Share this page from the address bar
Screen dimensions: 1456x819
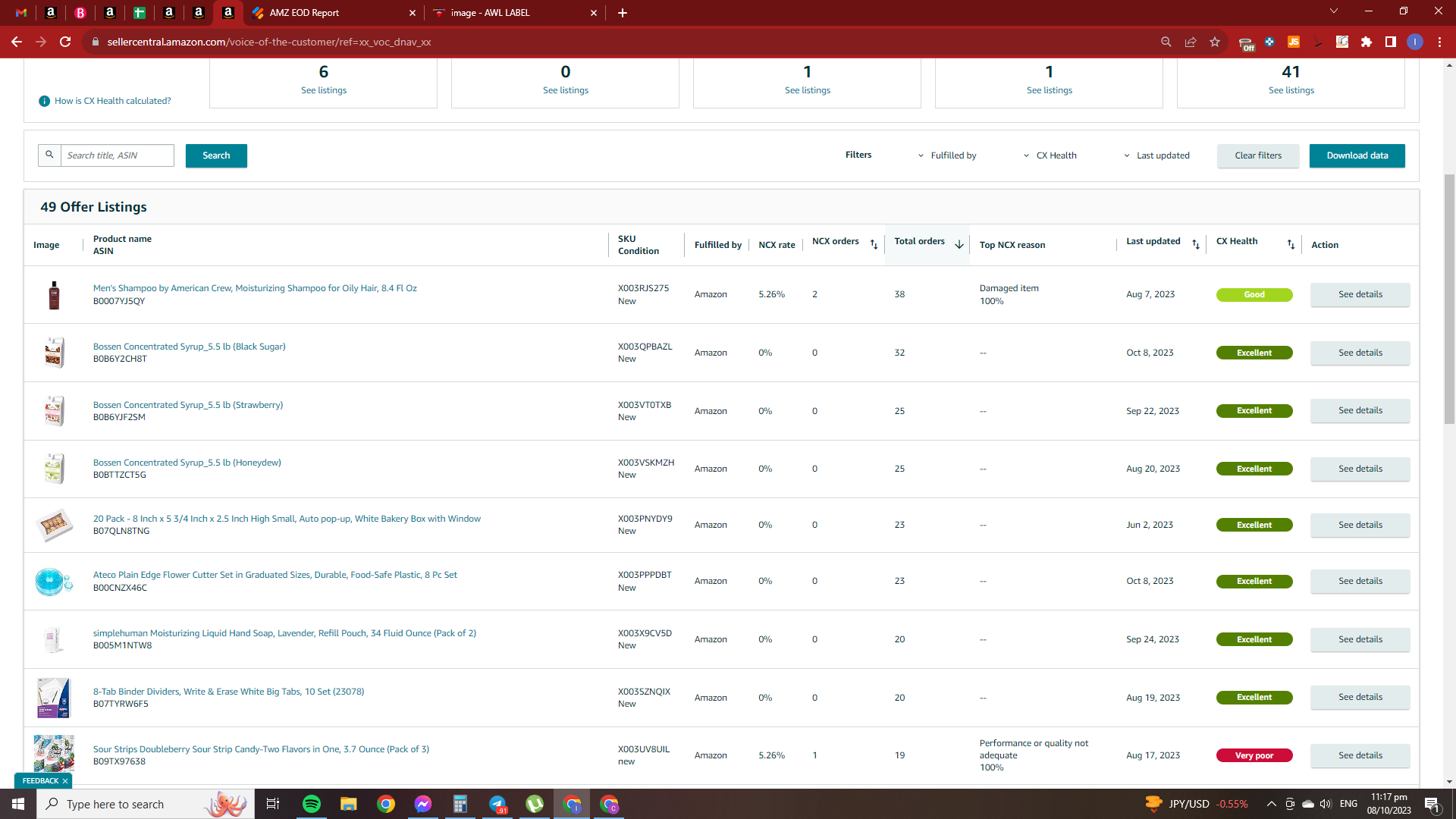1191,42
